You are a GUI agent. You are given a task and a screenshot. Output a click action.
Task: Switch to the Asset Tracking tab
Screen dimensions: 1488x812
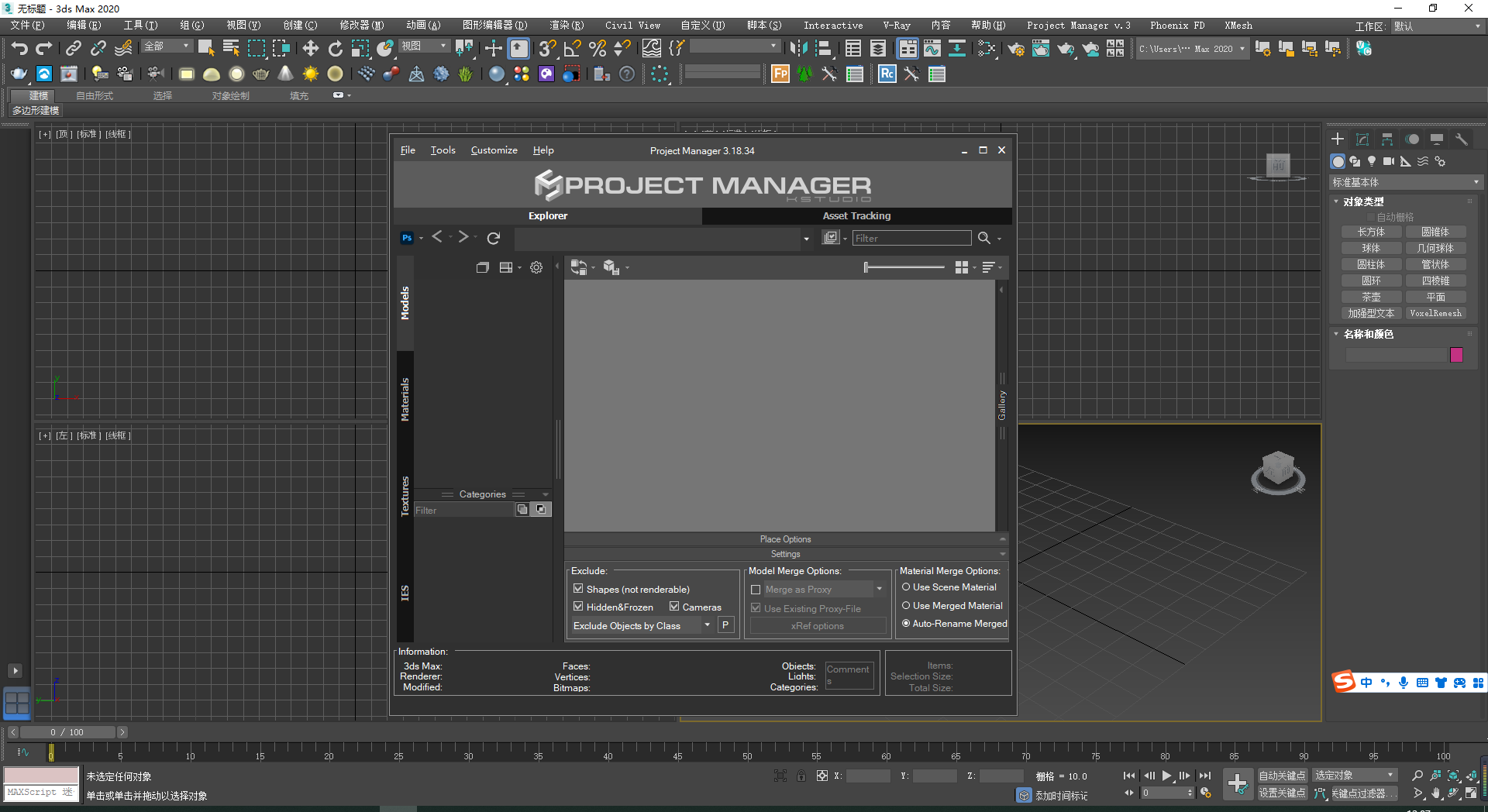coord(856,216)
